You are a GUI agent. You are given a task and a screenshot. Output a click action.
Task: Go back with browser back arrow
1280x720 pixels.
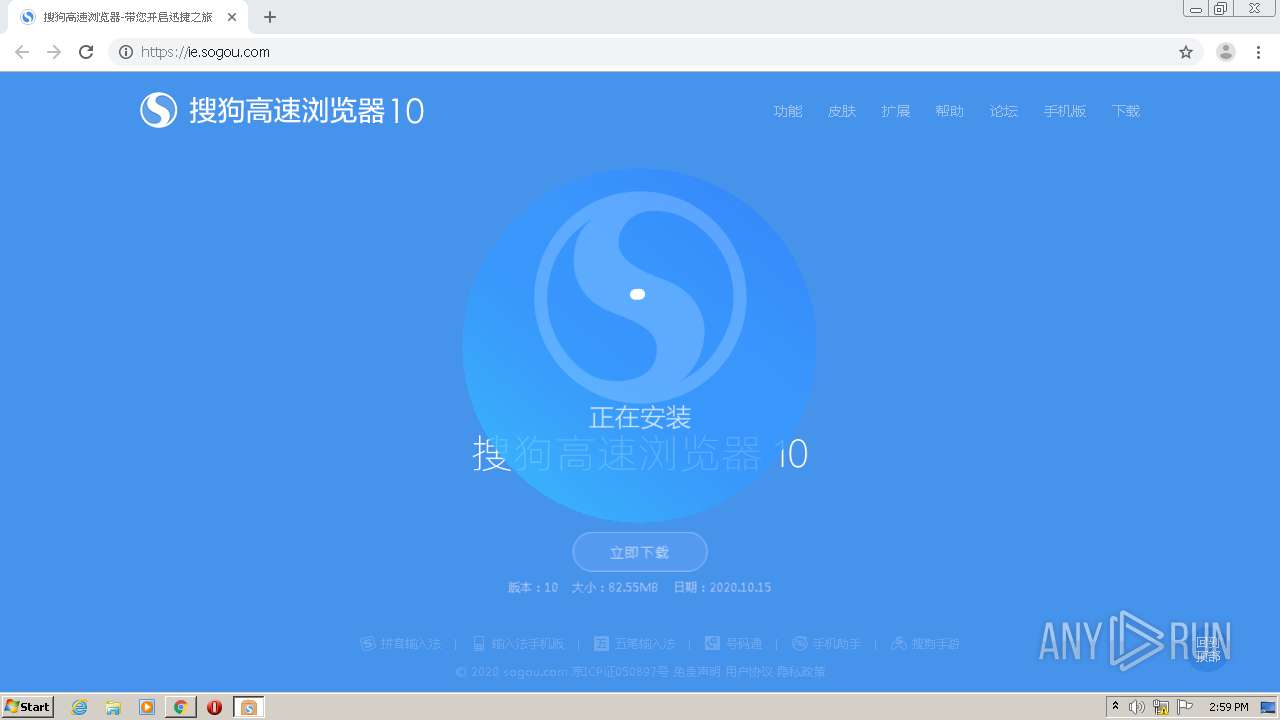click(22, 52)
